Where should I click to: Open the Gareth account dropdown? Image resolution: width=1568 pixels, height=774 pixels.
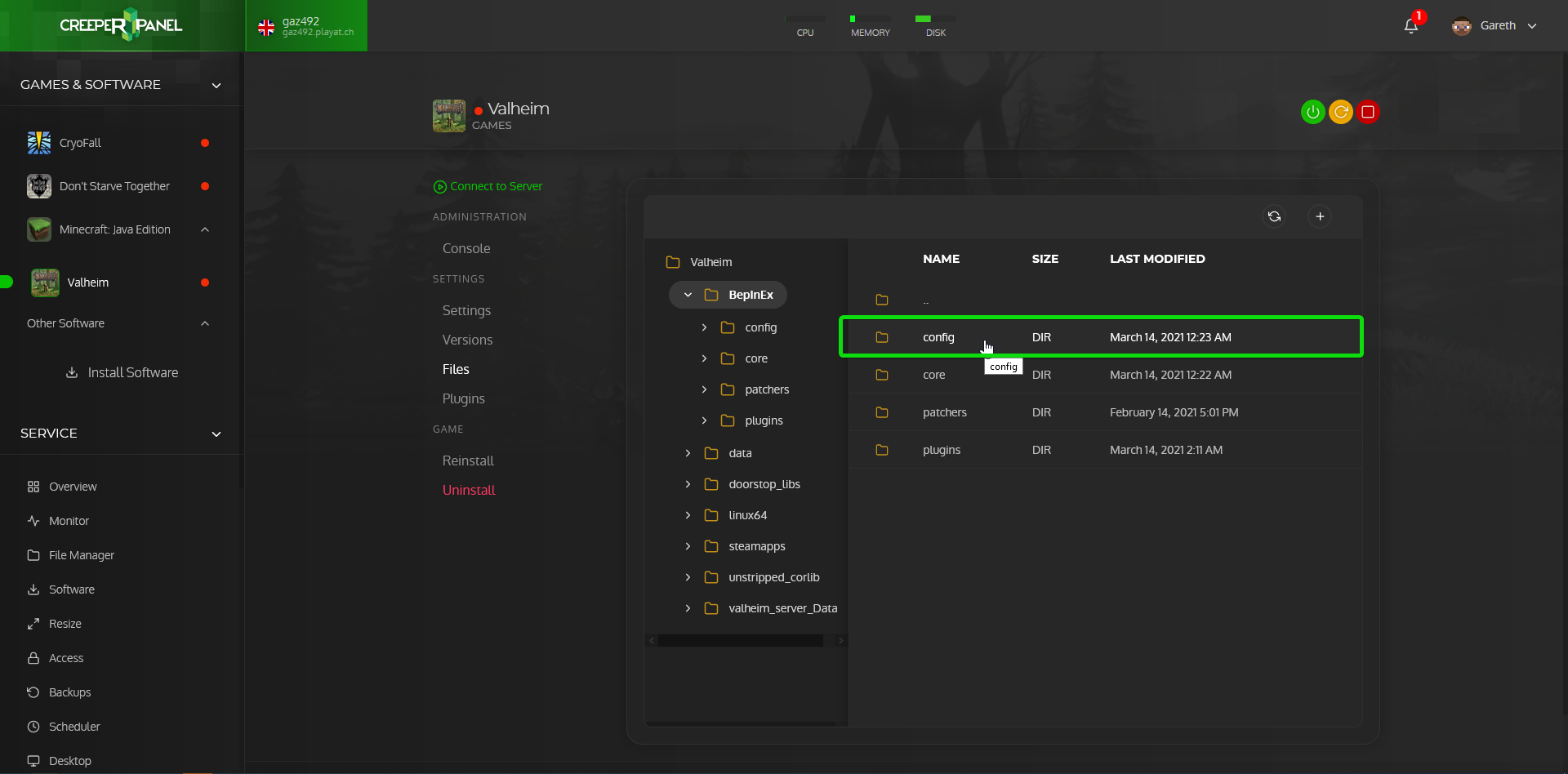point(1532,26)
